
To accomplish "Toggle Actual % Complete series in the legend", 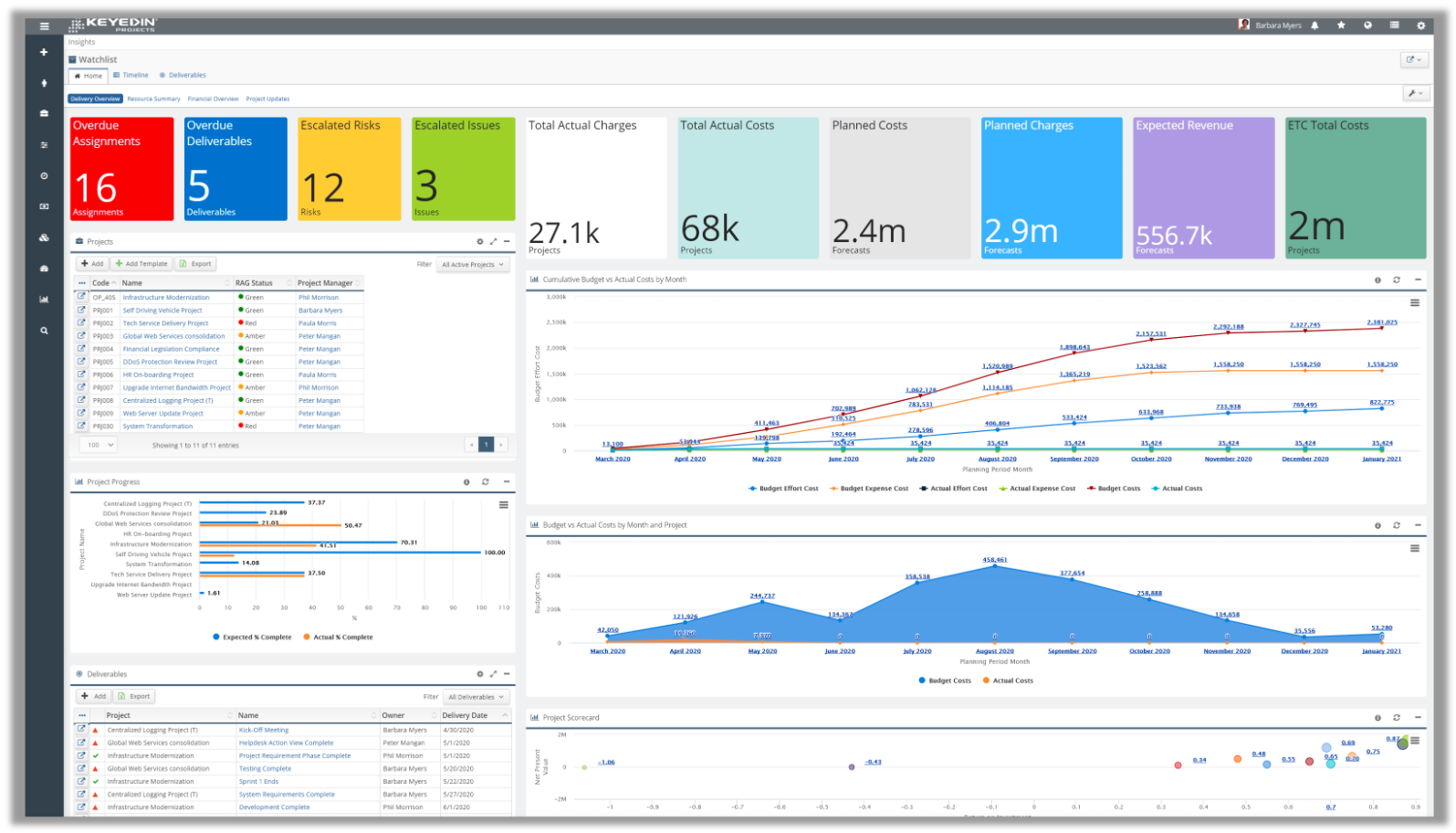I will point(338,638).
